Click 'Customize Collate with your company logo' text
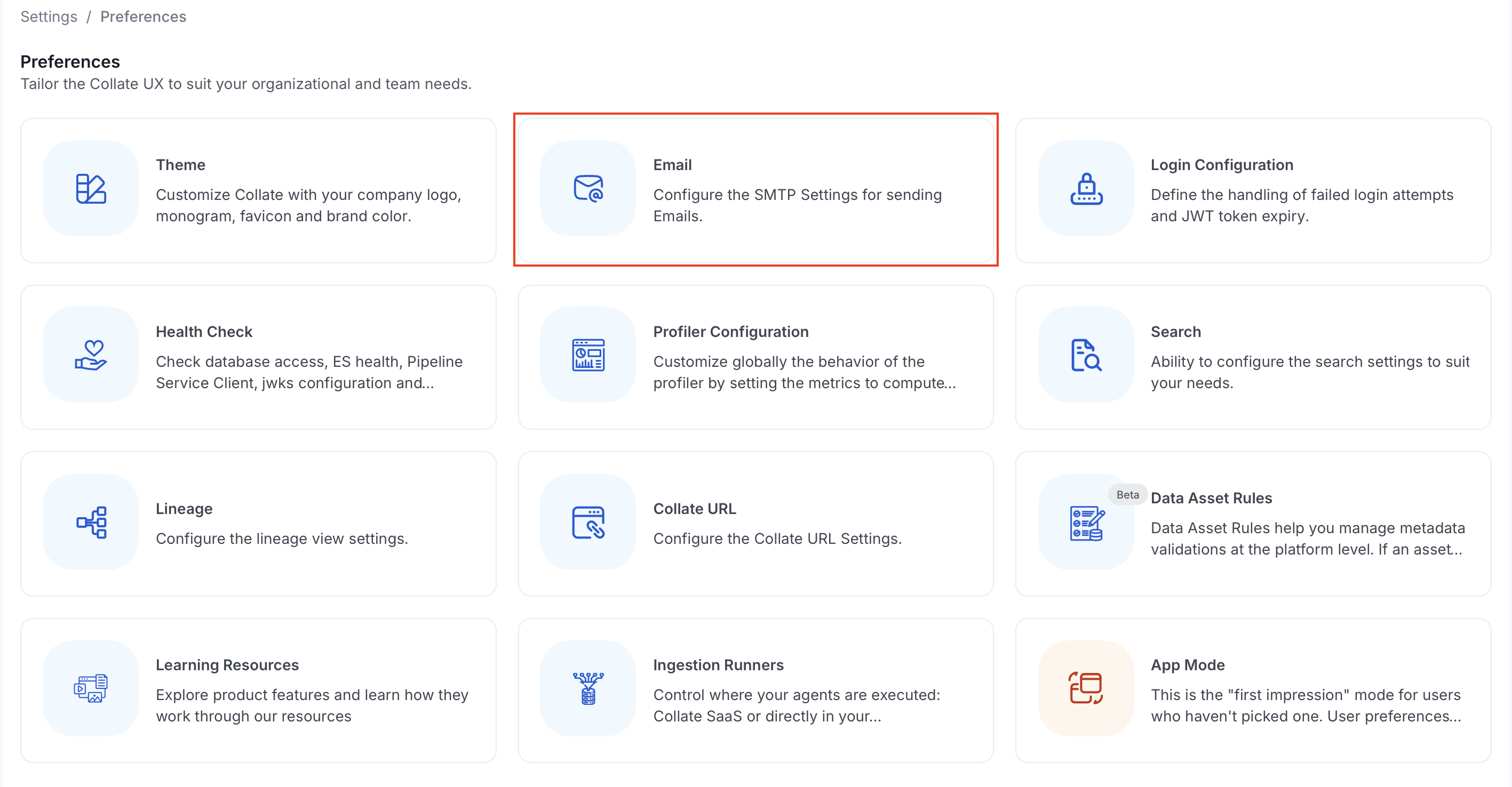 [x=308, y=205]
